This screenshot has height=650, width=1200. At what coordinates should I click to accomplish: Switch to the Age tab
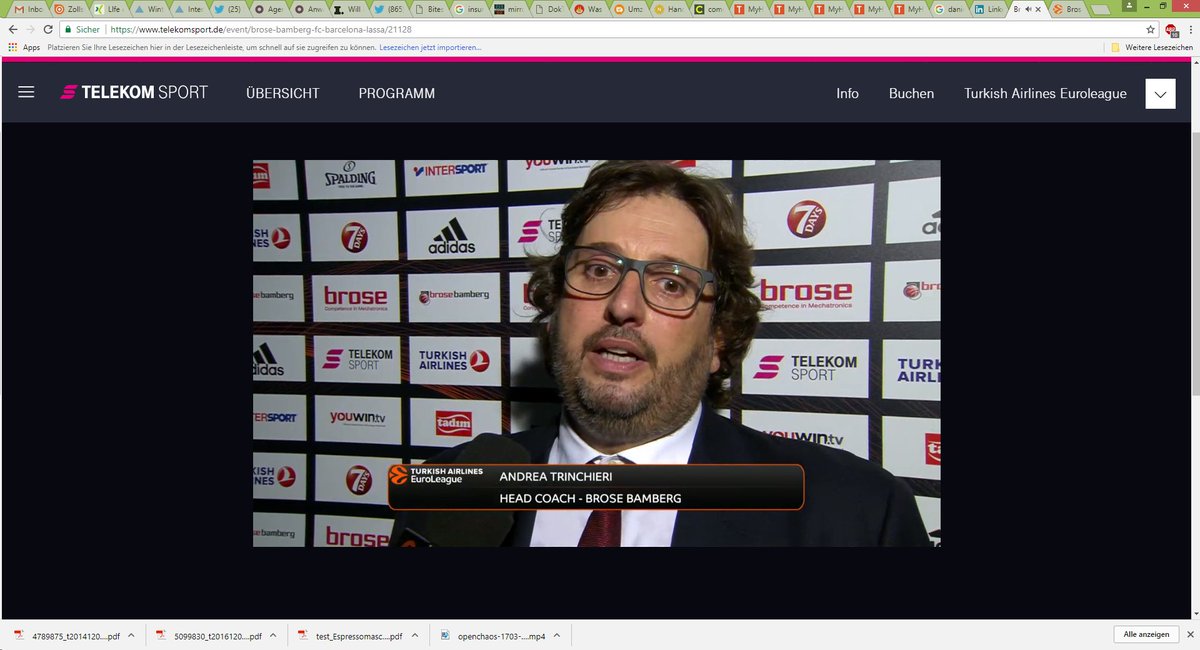(270, 9)
